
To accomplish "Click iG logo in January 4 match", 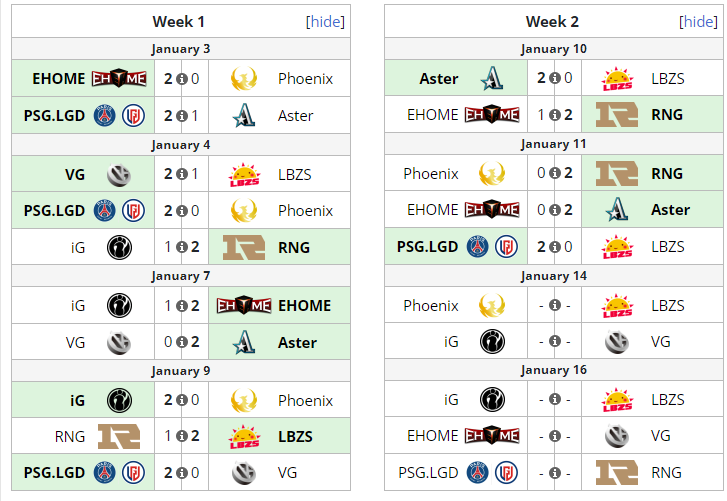I will pos(119,247).
